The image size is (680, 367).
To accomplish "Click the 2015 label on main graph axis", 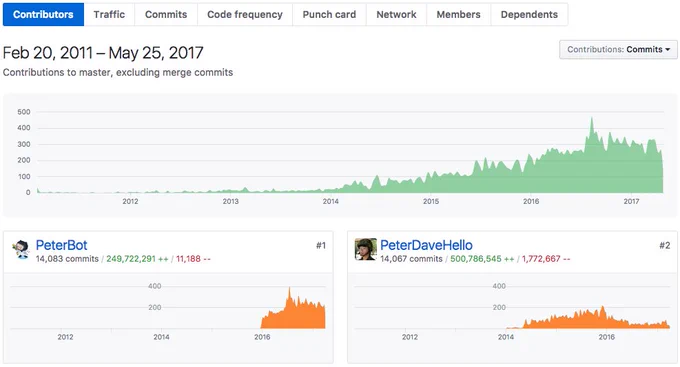I will [x=431, y=201].
